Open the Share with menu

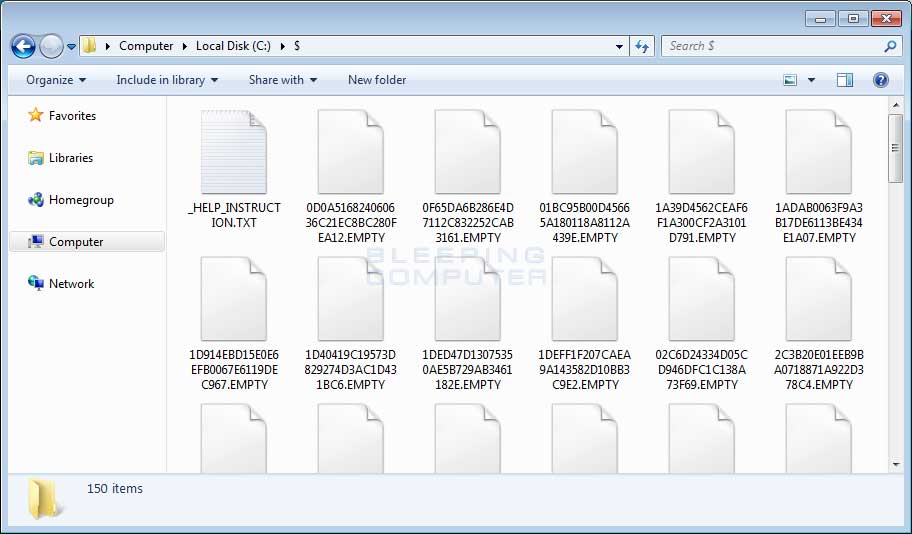(283, 80)
